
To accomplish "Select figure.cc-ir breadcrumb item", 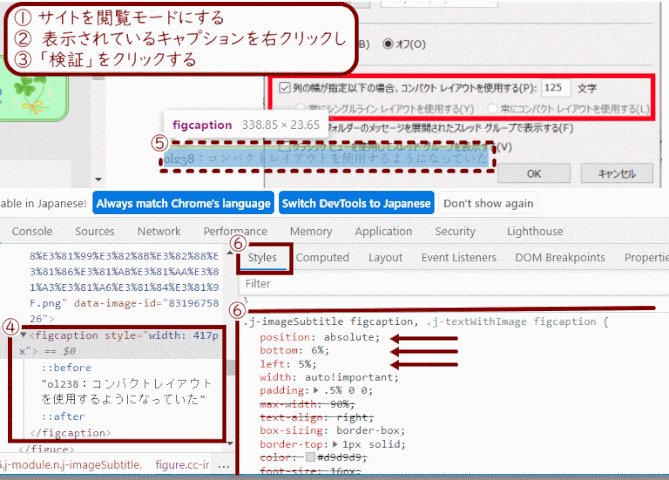I will click(x=182, y=465).
